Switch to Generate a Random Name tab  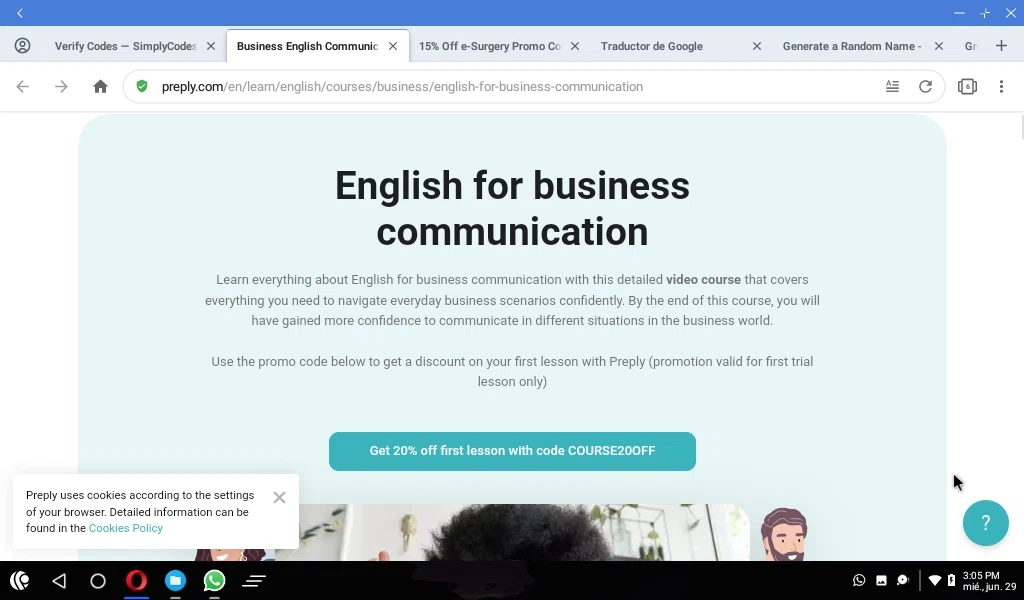coord(852,46)
